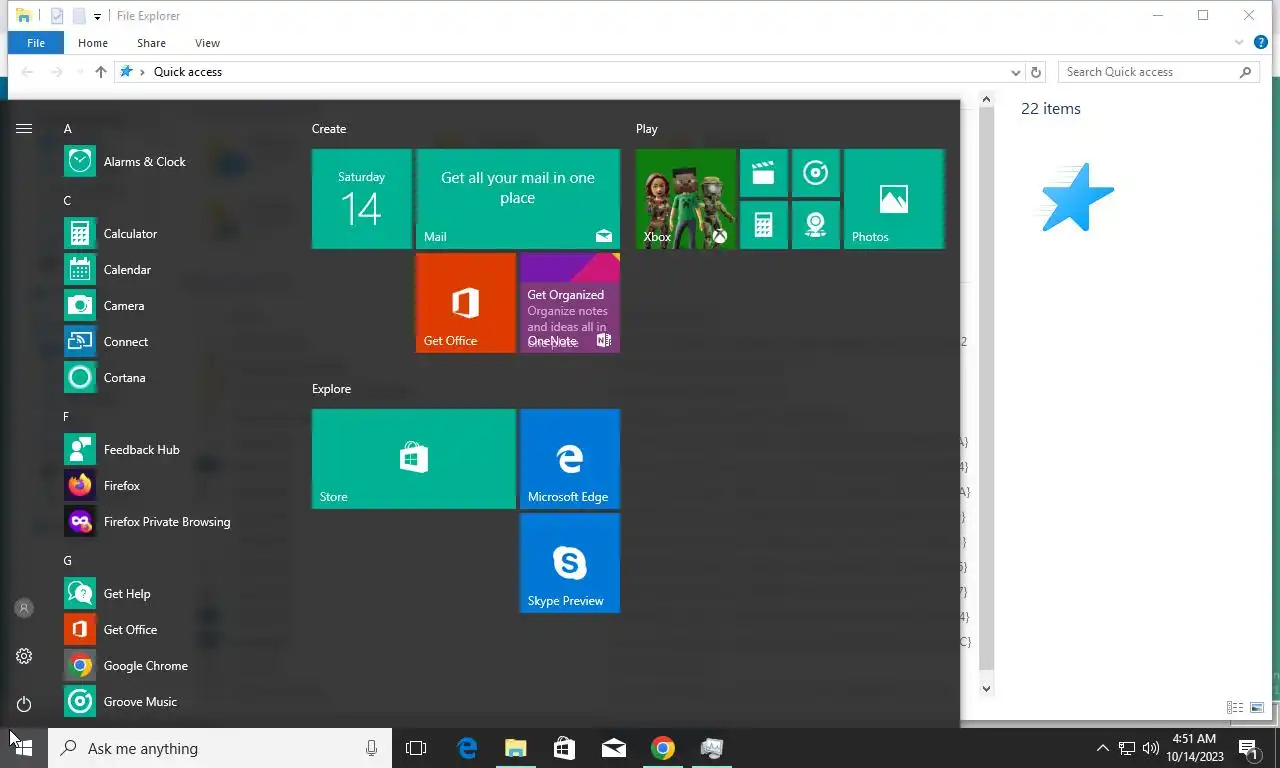Open Home ribbon tab in File Explorer

(93, 43)
